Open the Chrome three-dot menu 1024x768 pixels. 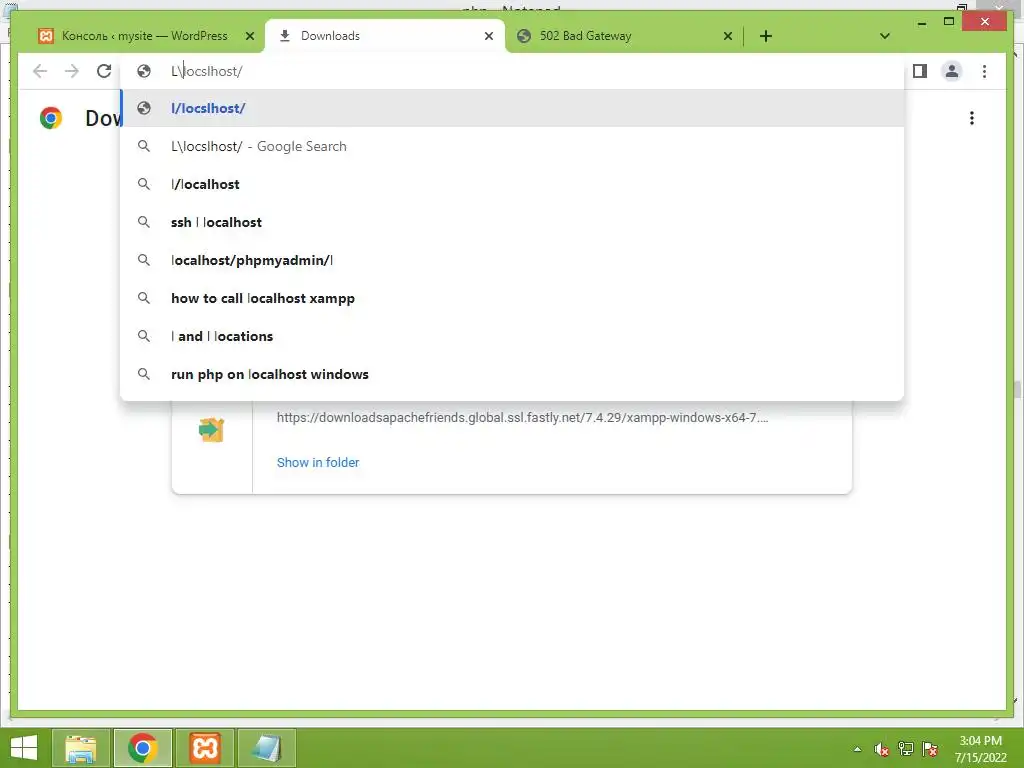point(984,71)
